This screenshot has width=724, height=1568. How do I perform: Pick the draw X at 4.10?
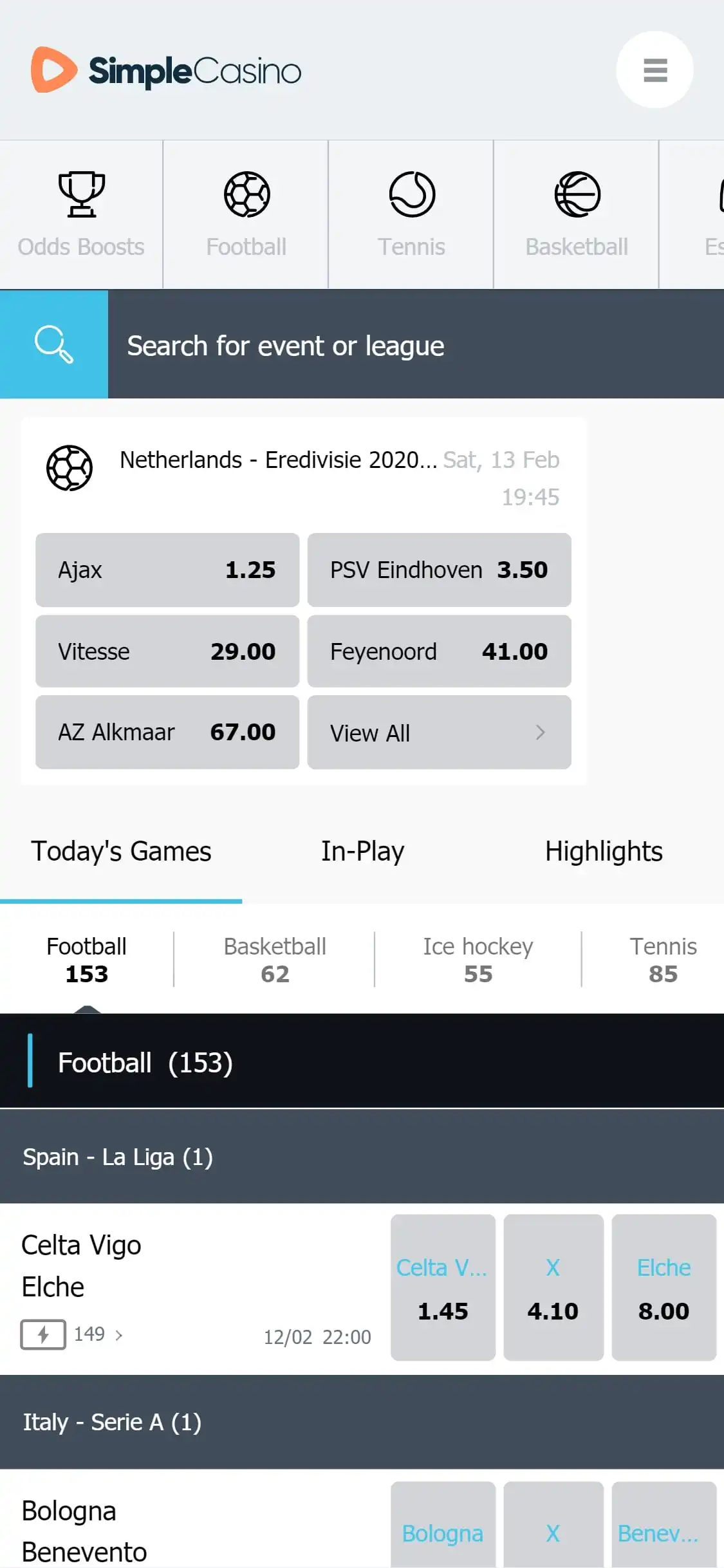tap(553, 1287)
